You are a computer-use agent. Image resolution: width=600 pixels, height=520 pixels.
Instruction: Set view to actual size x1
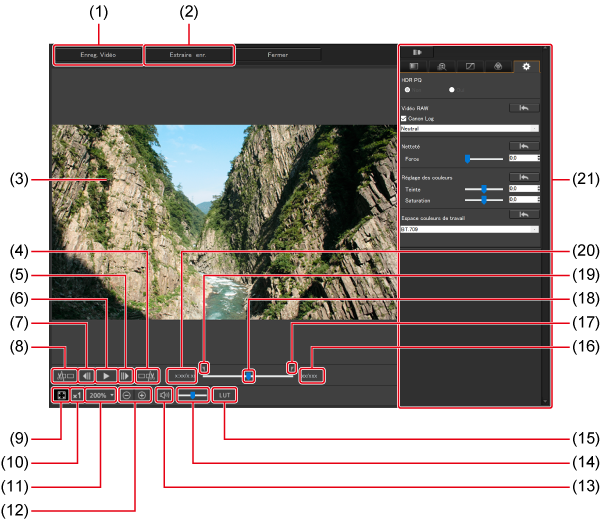click(77, 396)
